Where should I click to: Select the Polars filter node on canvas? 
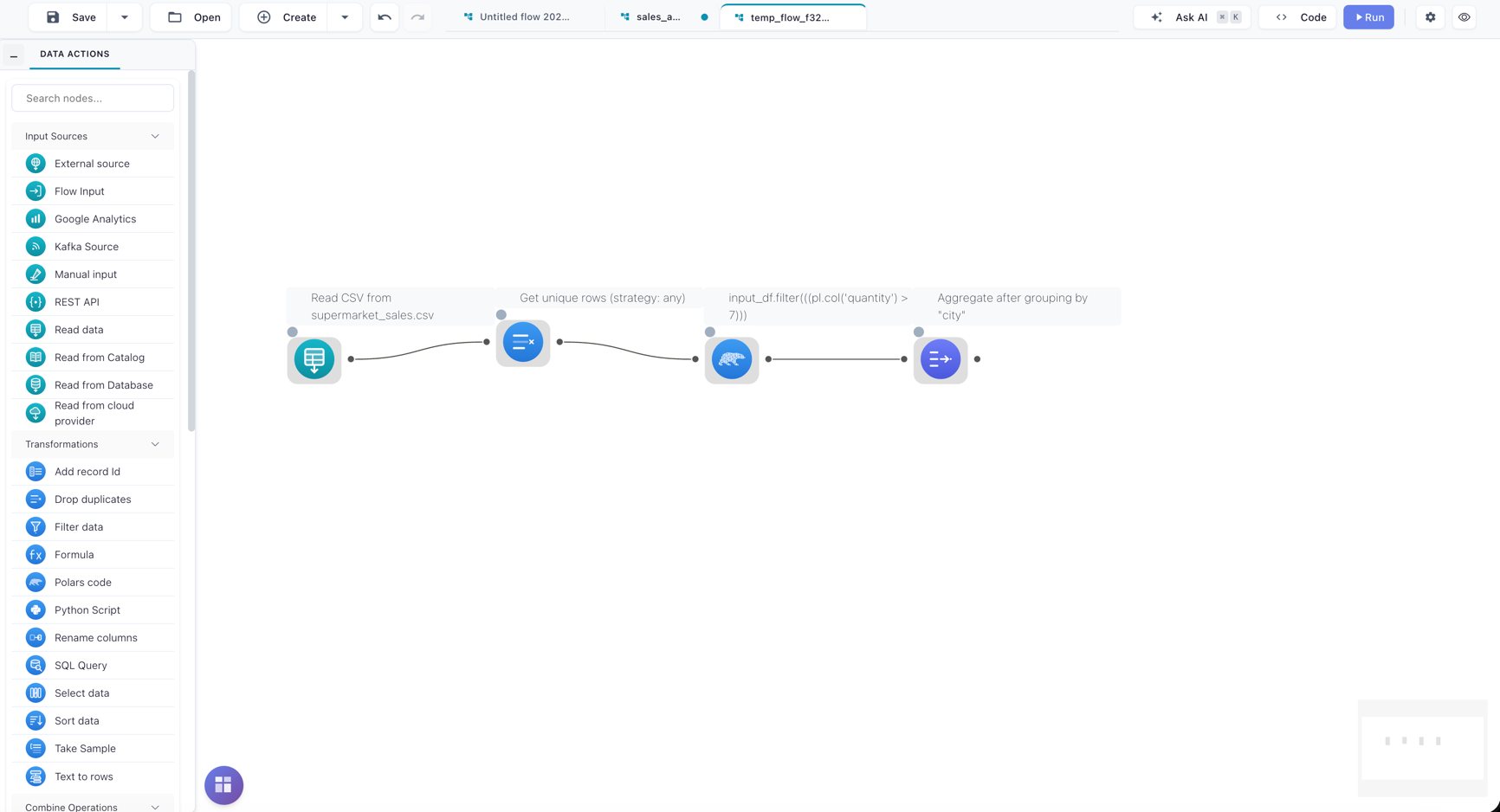coord(732,359)
